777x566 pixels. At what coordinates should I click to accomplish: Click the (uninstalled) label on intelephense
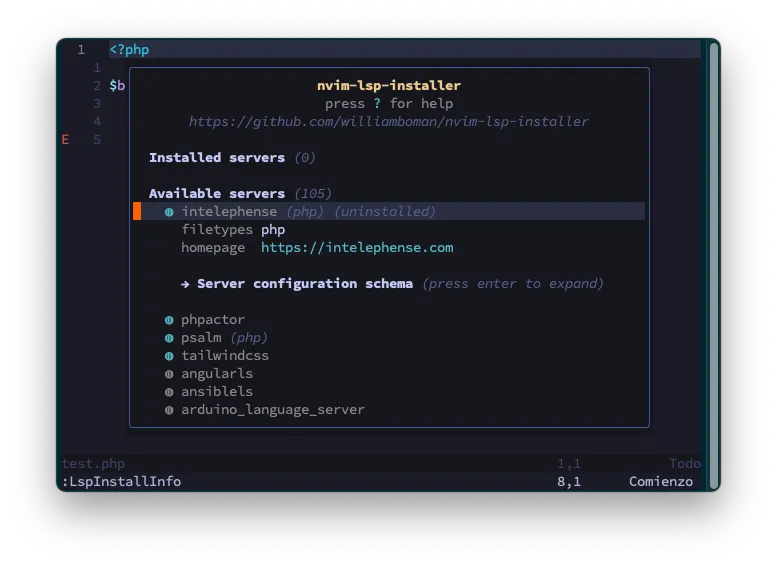(x=385, y=212)
